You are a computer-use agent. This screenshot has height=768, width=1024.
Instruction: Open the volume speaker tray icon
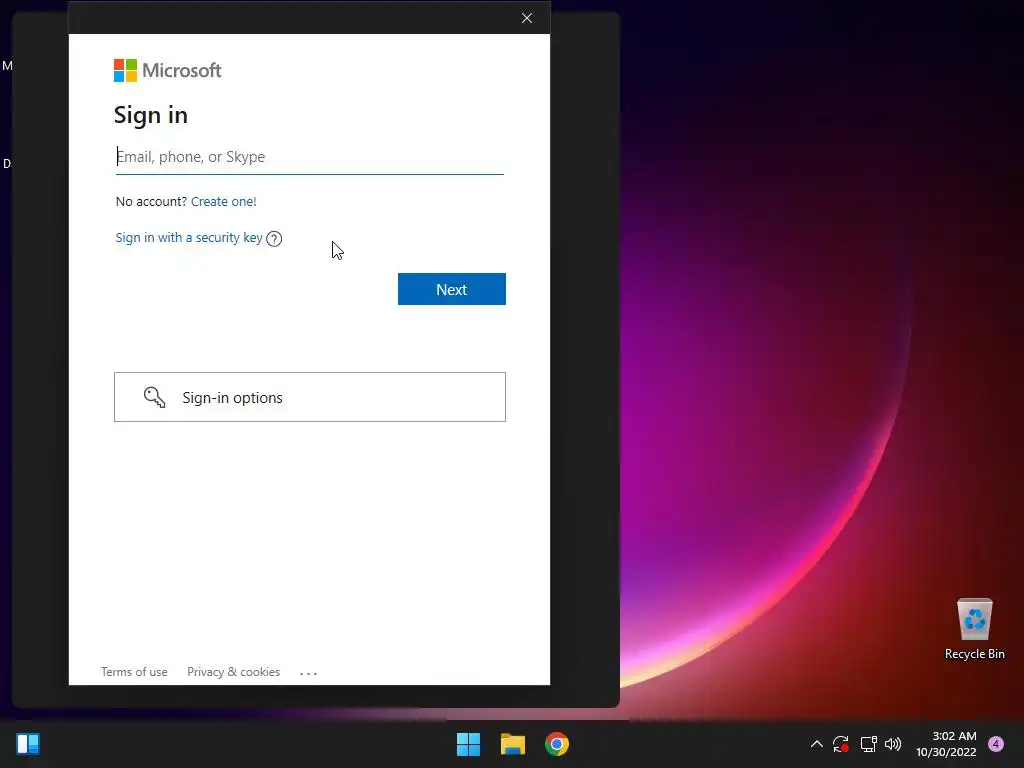tap(893, 744)
